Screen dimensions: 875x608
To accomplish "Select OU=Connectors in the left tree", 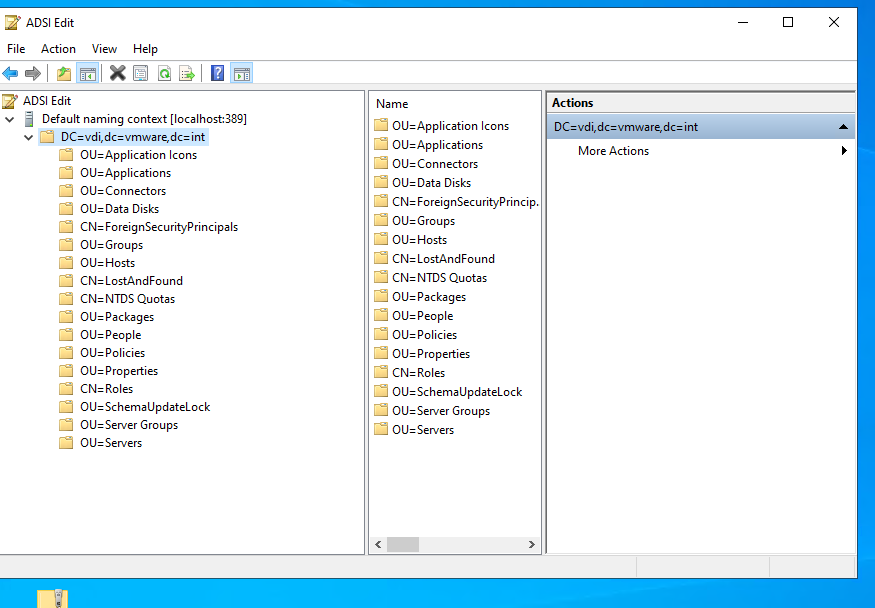I will click(x=123, y=191).
